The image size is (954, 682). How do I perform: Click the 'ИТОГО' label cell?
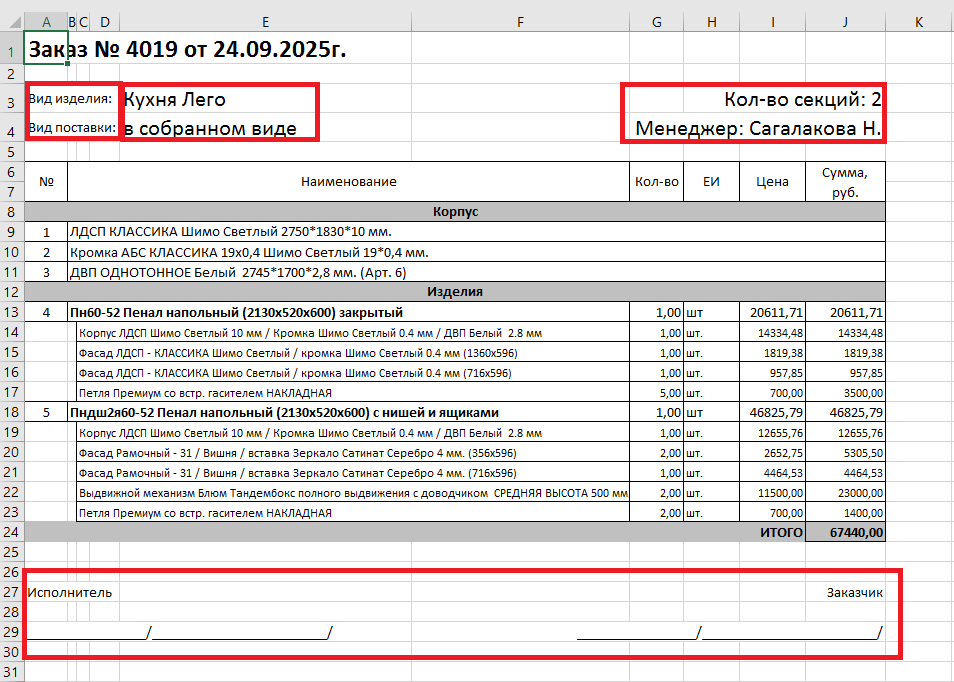[772, 533]
